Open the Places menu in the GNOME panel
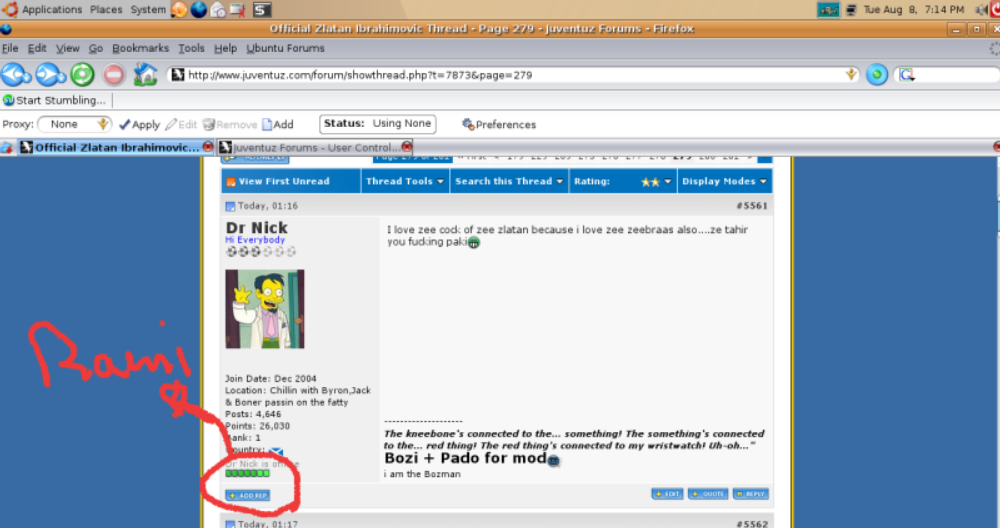Screen dimensions: 1000x528 (106, 10)
